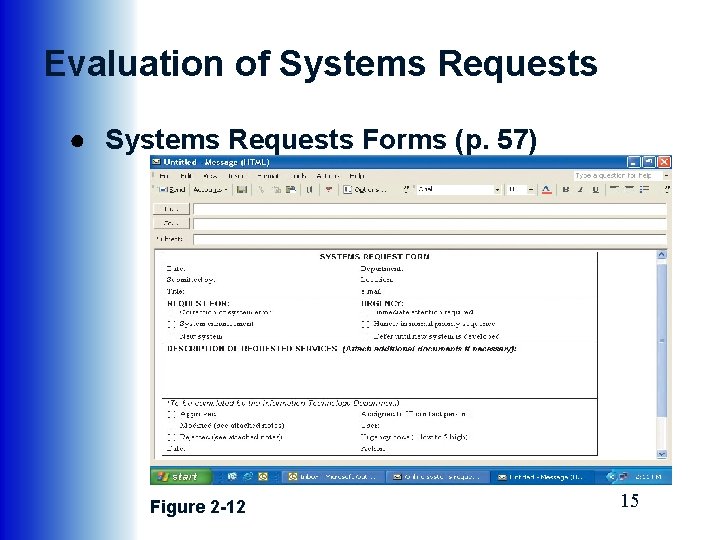
Task: Open the Edit menu
Action: point(186,176)
